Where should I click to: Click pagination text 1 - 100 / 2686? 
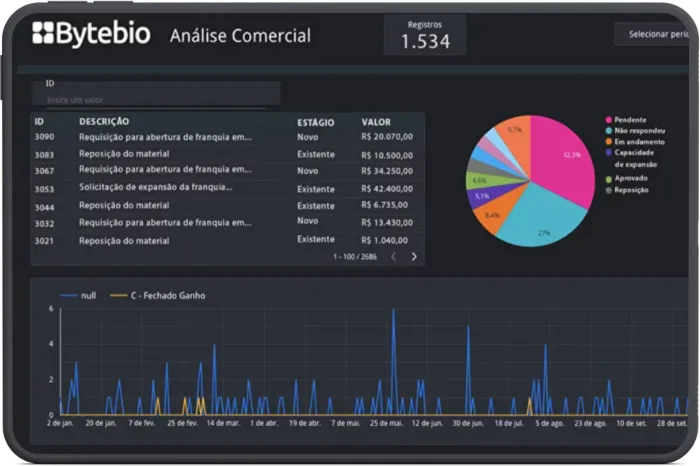pyautogui.click(x=355, y=257)
